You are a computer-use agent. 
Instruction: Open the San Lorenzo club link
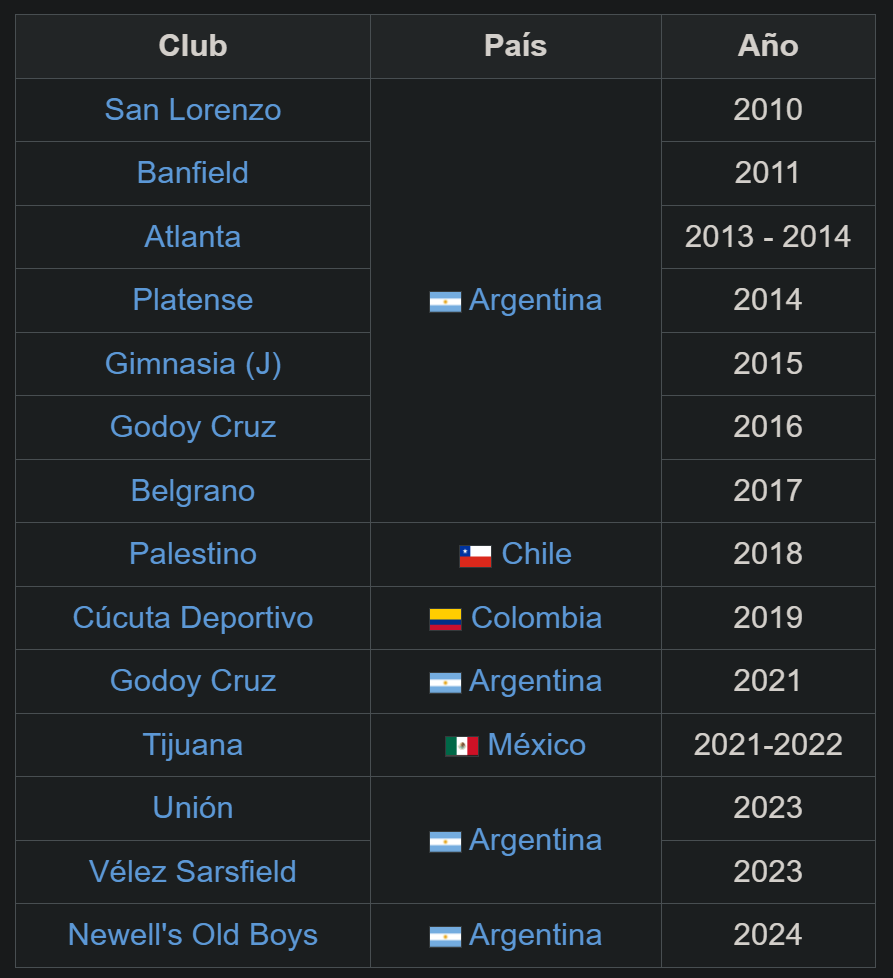coord(193,110)
